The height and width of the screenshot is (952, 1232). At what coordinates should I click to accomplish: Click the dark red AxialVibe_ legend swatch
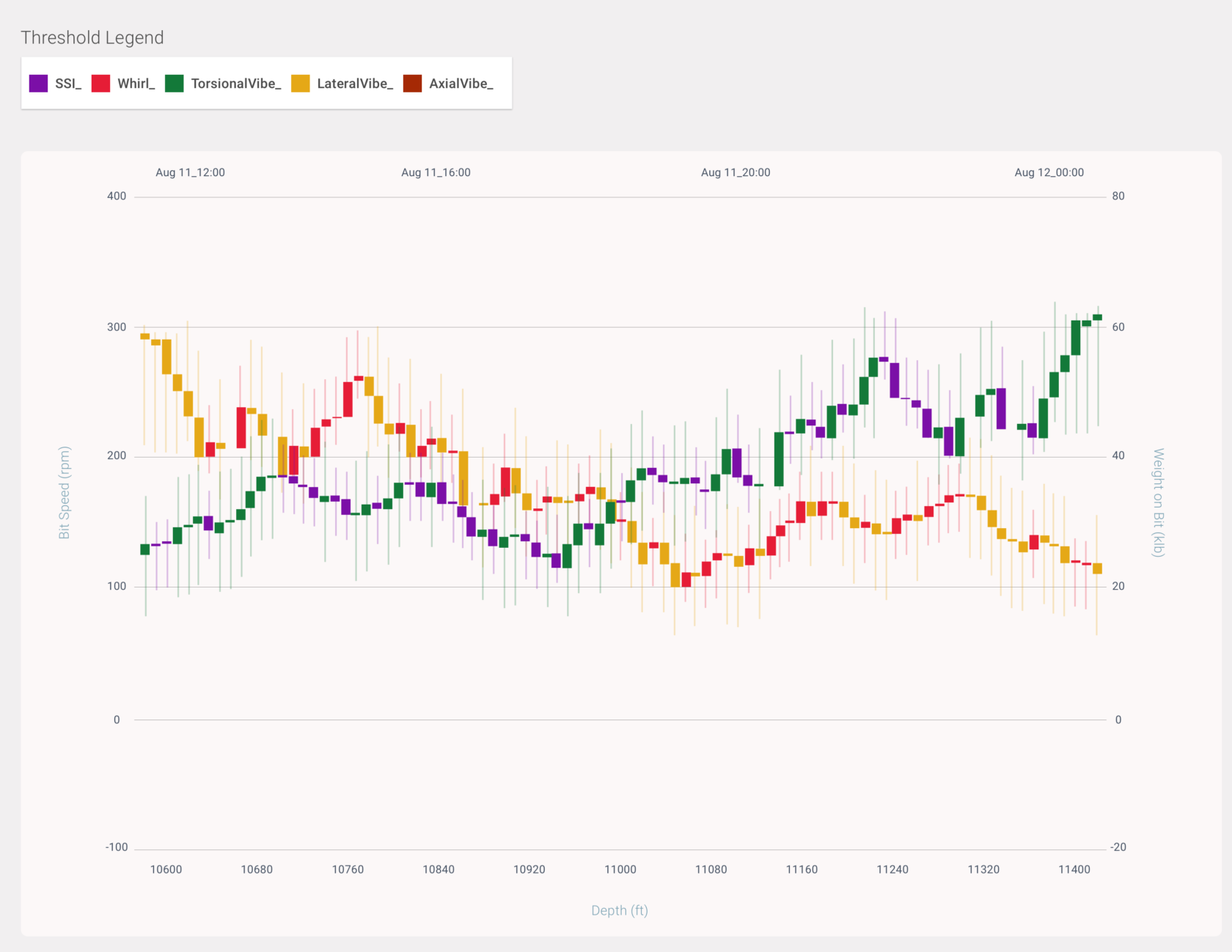[x=413, y=84]
